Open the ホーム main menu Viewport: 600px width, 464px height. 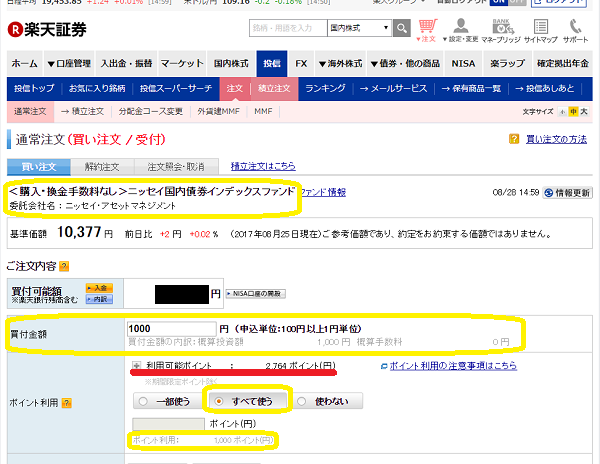24,63
